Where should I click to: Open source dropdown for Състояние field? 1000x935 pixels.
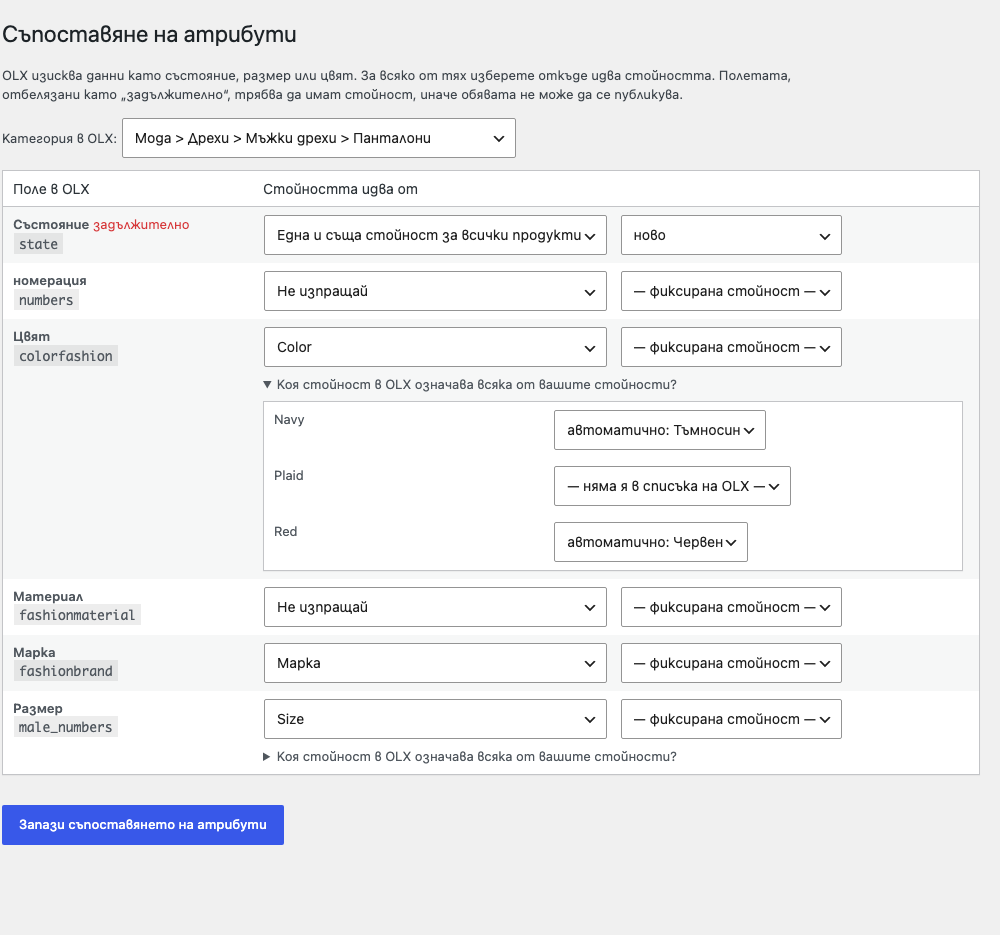tap(435, 235)
